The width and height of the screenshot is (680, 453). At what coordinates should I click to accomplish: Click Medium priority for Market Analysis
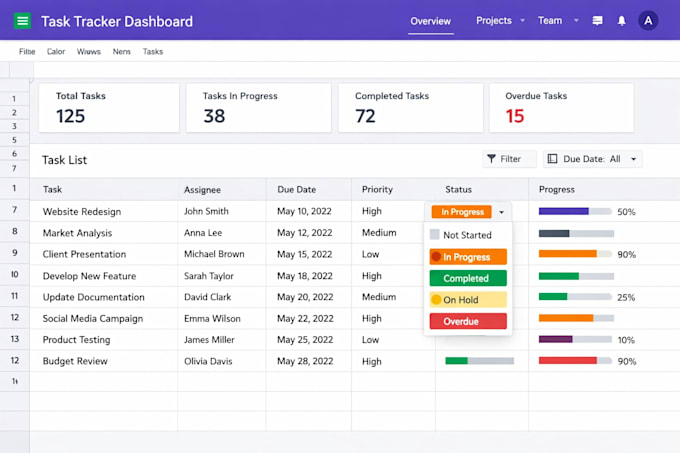click(379, 233)
